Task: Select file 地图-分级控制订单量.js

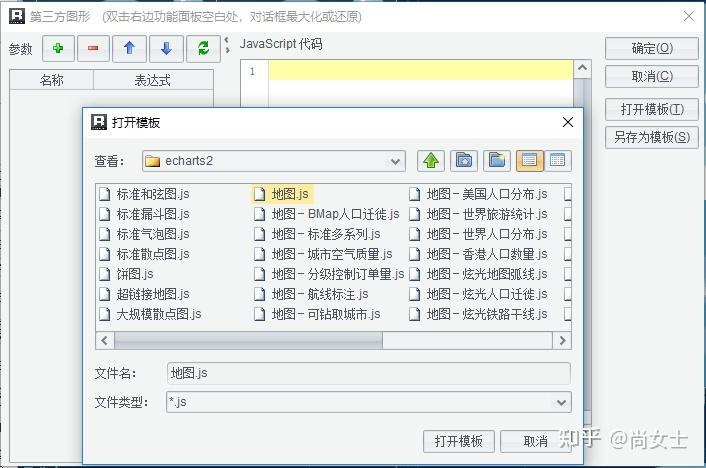Action: 329,274
